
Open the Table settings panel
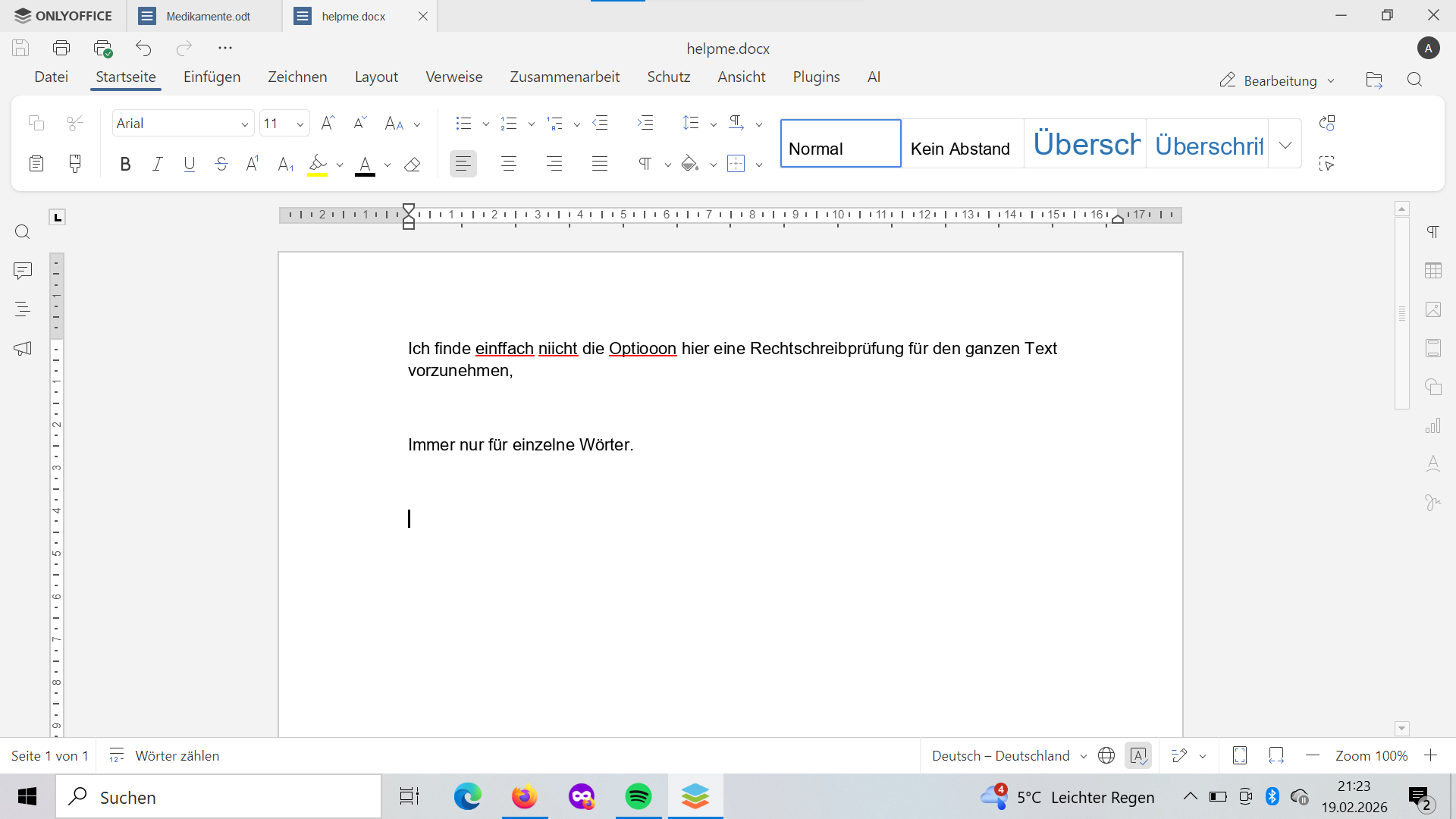tap(1433, 271)
